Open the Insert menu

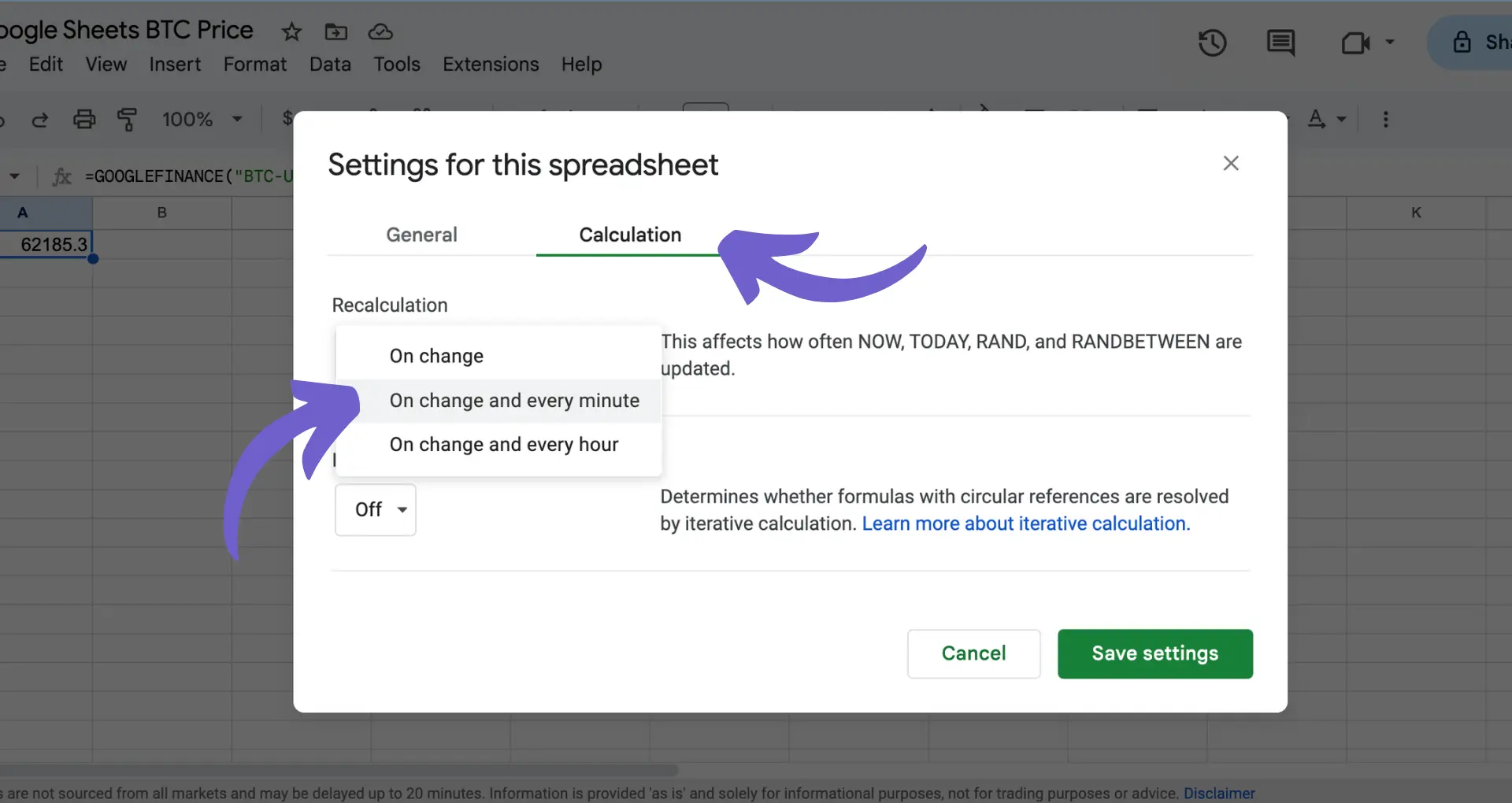tap(175, 65)
